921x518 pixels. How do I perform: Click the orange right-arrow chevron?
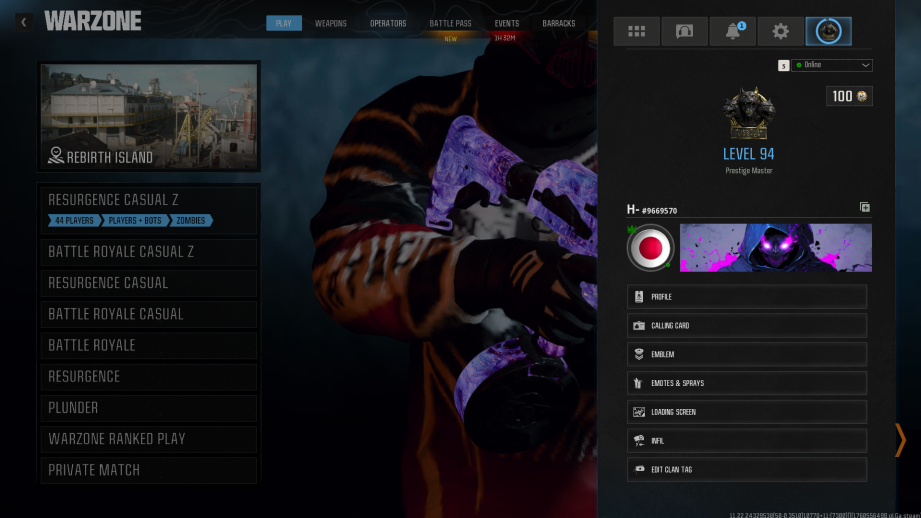click(x=900, y=439)
